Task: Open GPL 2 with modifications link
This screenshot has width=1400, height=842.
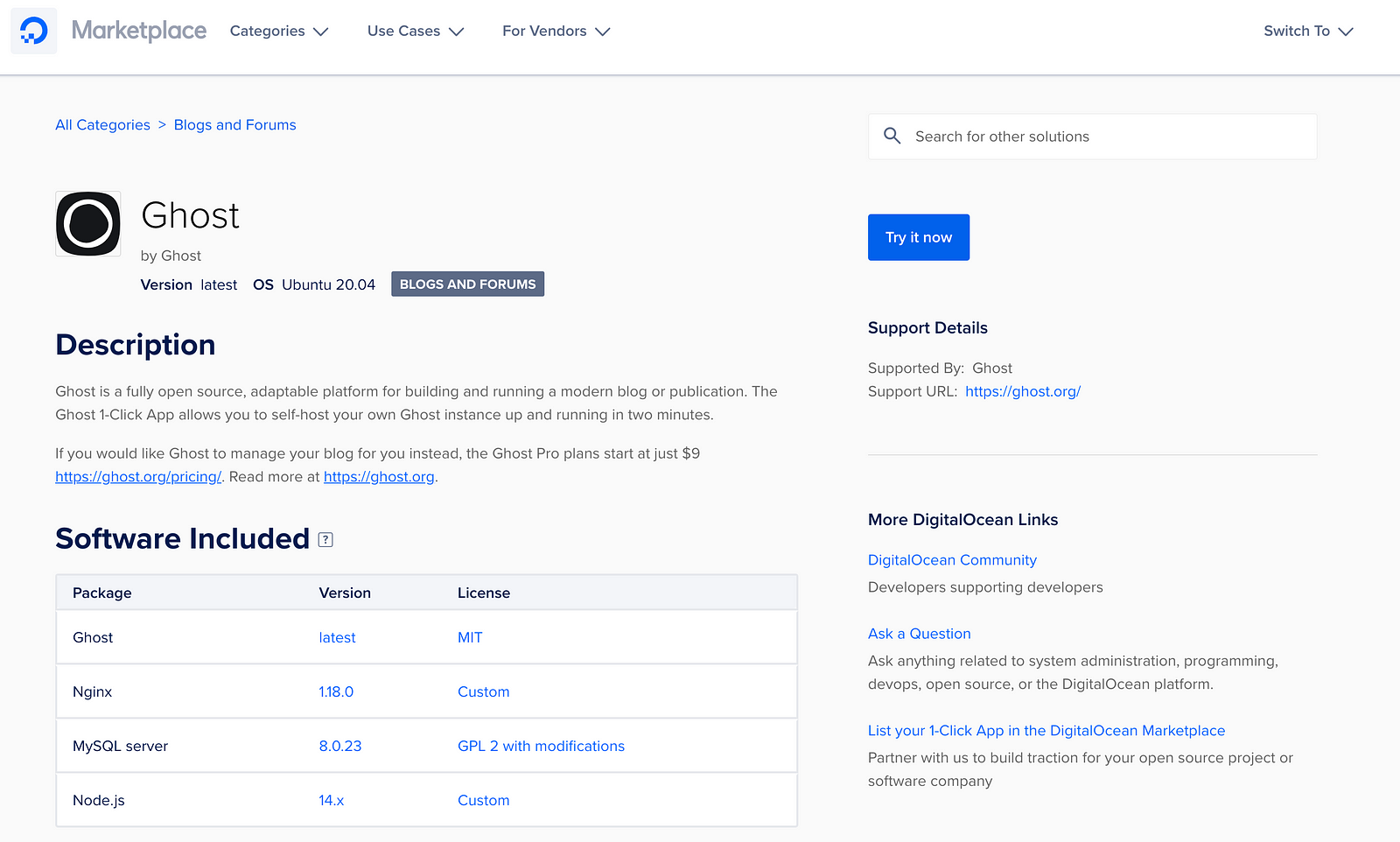Action: [x=541, y=747]
